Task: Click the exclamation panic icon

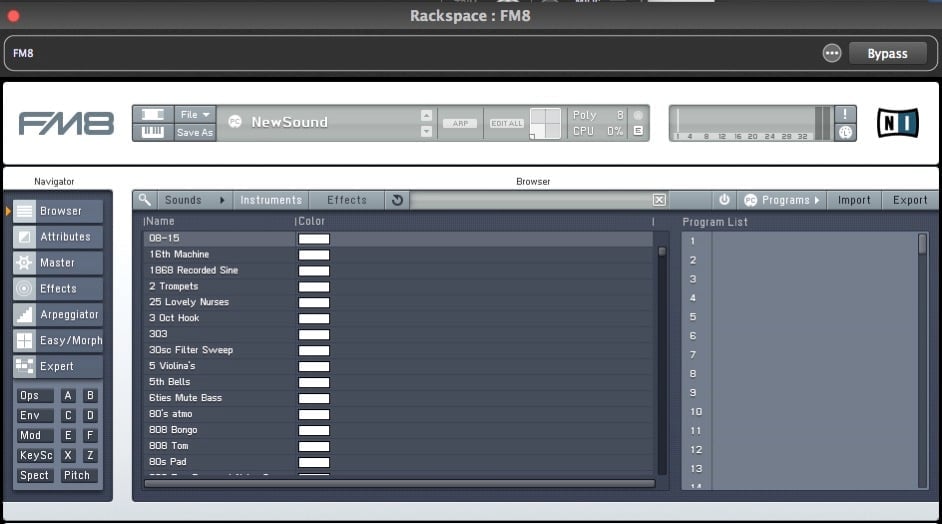Action: point(845,114)
